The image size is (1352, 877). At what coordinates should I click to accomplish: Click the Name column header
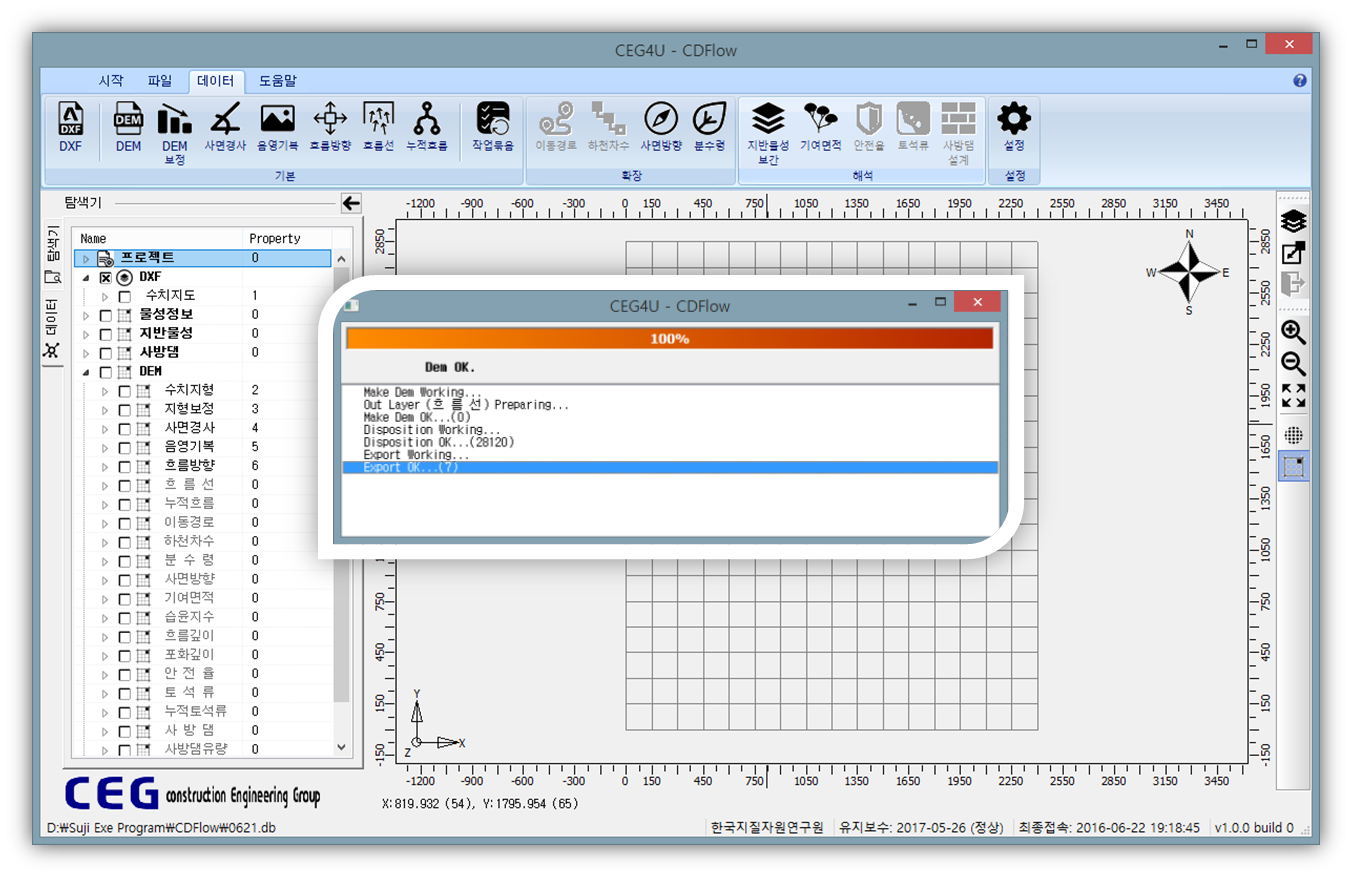click(x=159, y=239)
